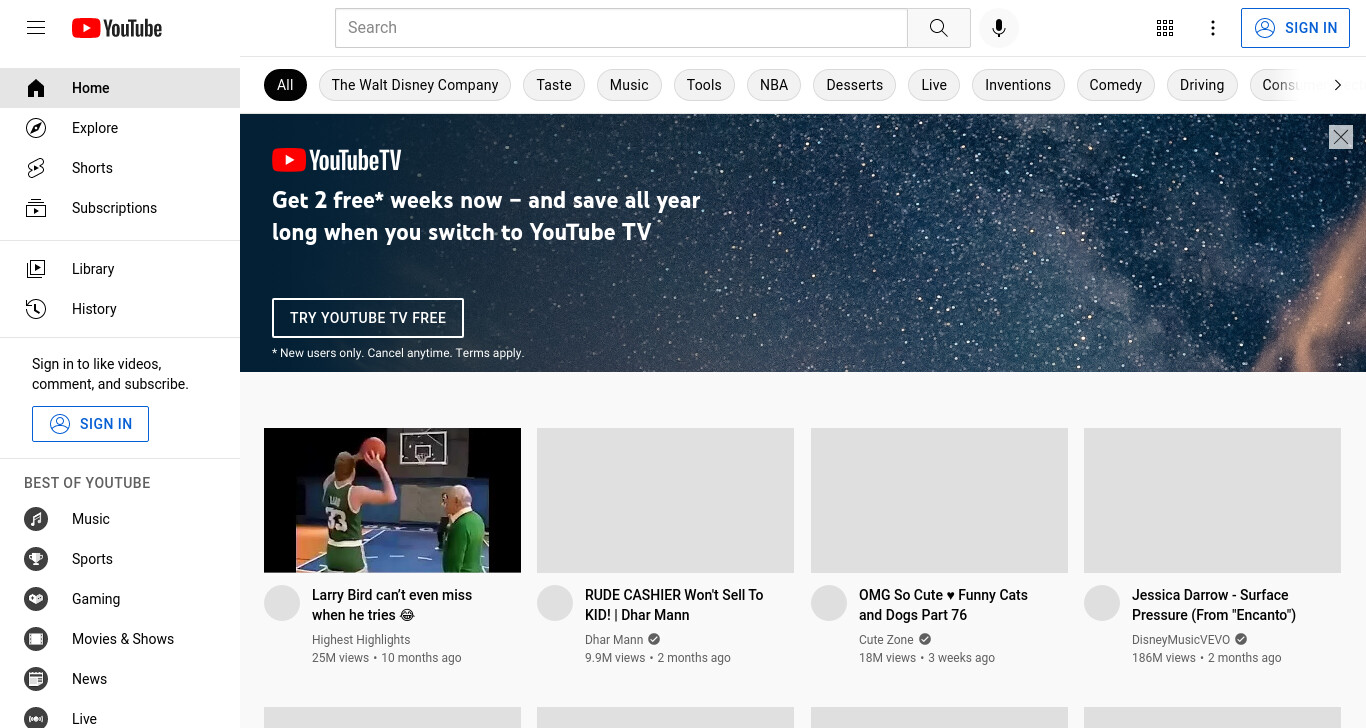Image resolution: width=1366 pixels, height=728 pixels.
Task: Select the NBA filter chip
Action: tap(774, 85)
